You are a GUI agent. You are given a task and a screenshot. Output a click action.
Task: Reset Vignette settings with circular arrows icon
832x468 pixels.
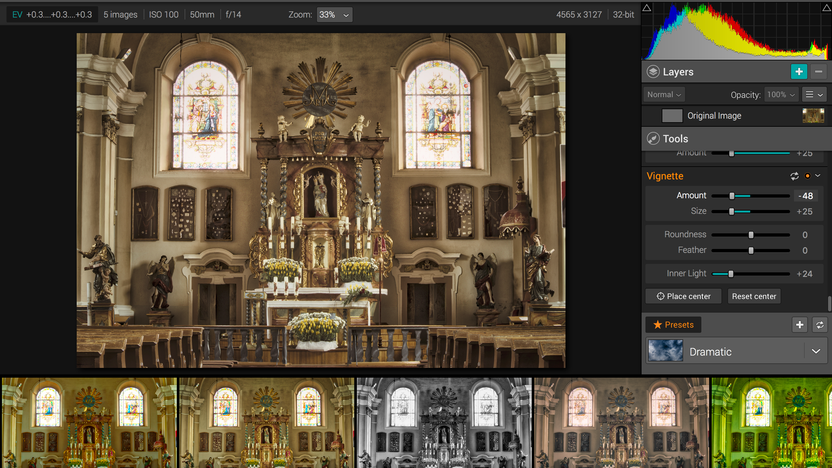794,176
